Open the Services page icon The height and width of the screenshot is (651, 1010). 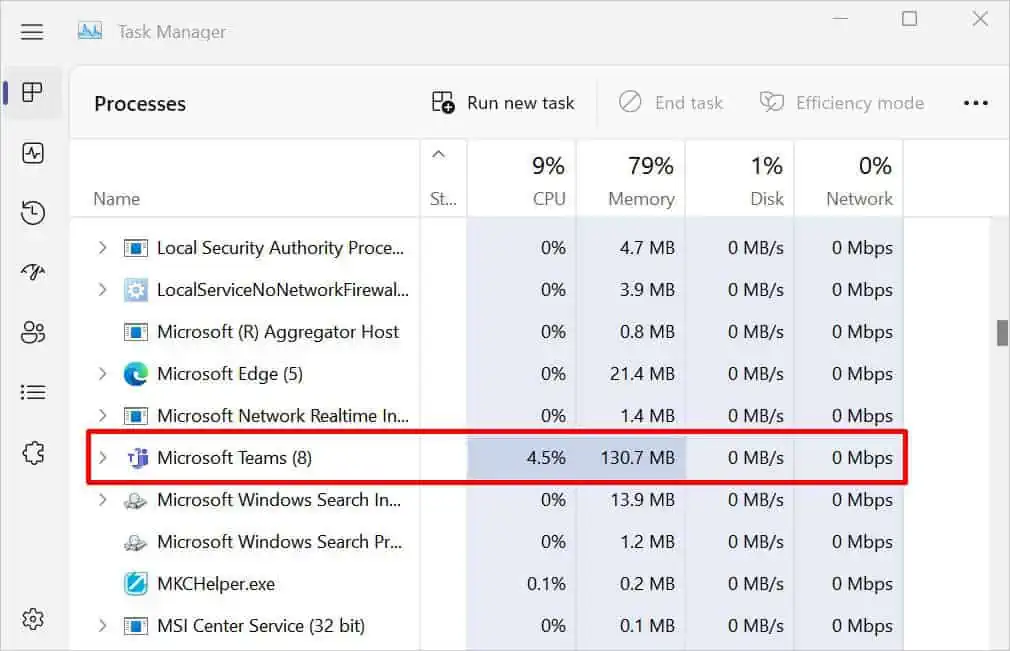coord(33,453)
